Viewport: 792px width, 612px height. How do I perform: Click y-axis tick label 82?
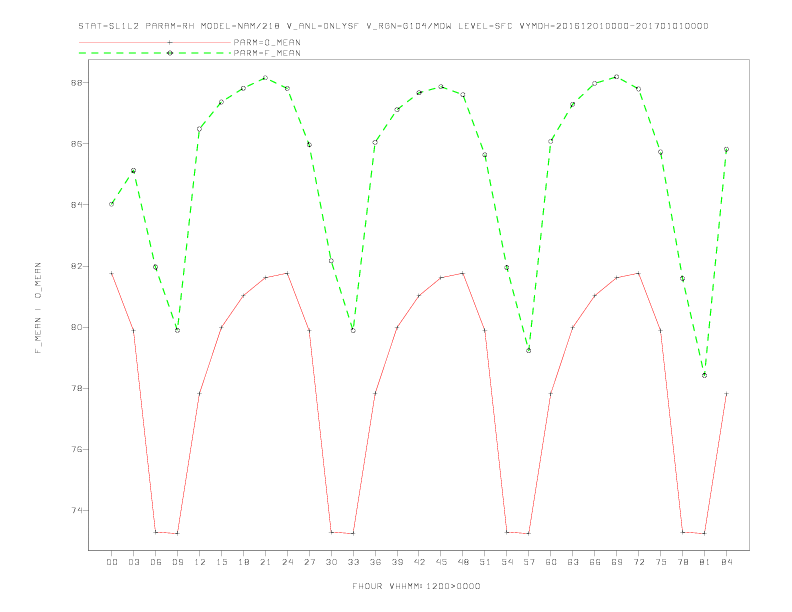click(76, 266)
